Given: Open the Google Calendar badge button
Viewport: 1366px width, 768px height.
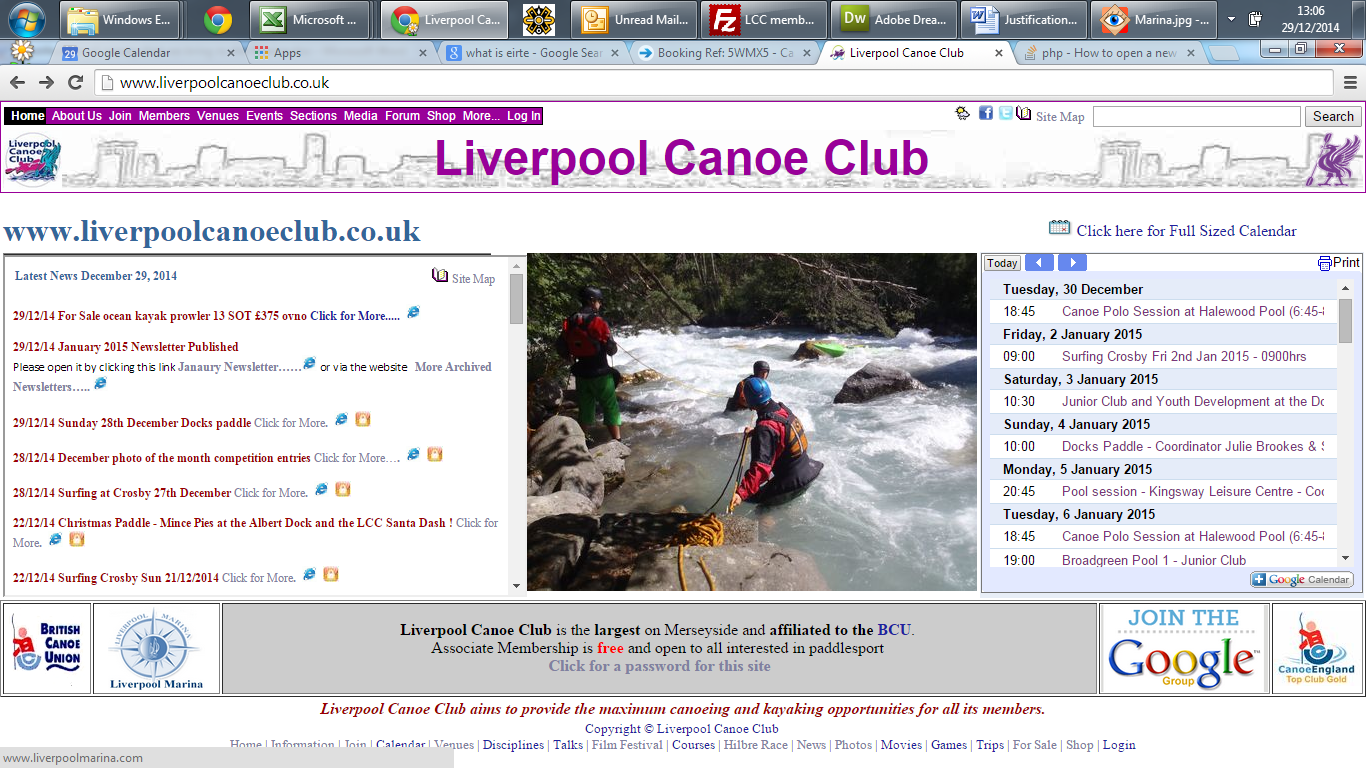Looking at the screenshot, I should click(1302, 580).
